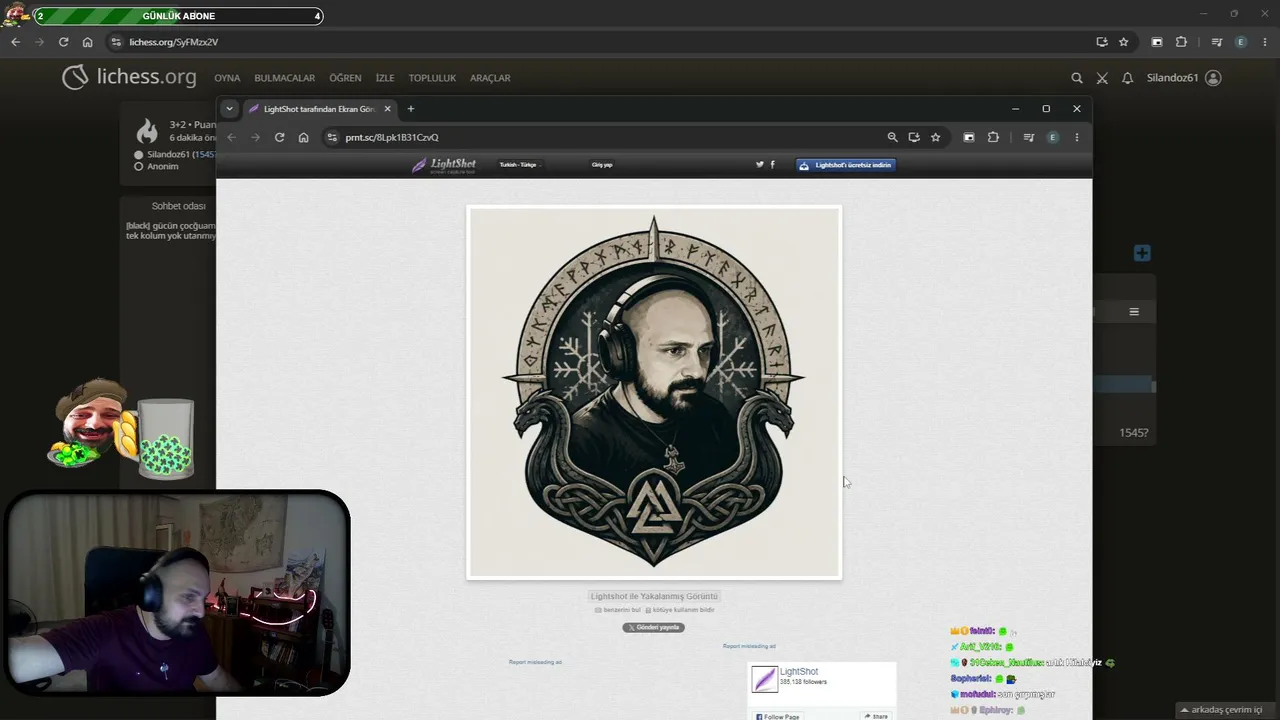Click the blue plus icon on Lichess page
This screenshot has width=1280, height=720.
pyautogui.click(x=1142, y=253)
